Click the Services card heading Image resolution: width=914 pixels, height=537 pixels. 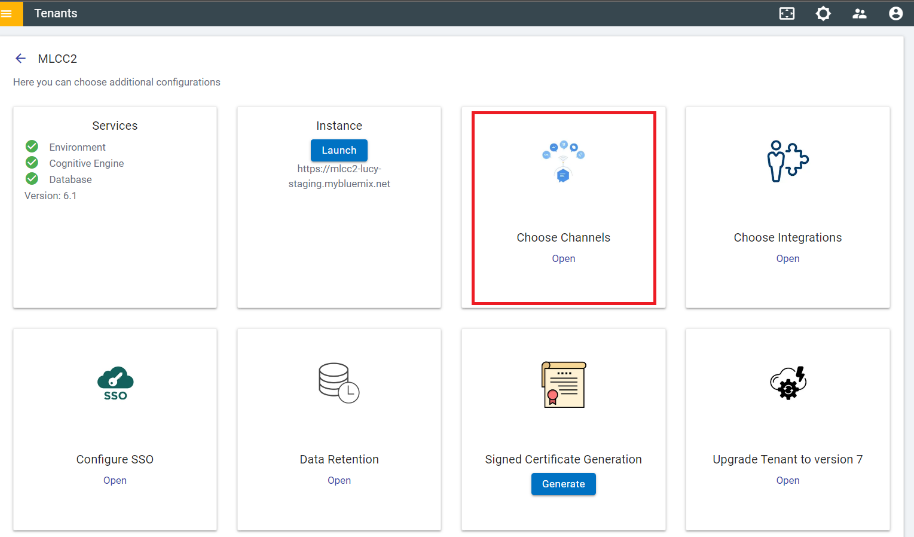(x=115, y=125)
